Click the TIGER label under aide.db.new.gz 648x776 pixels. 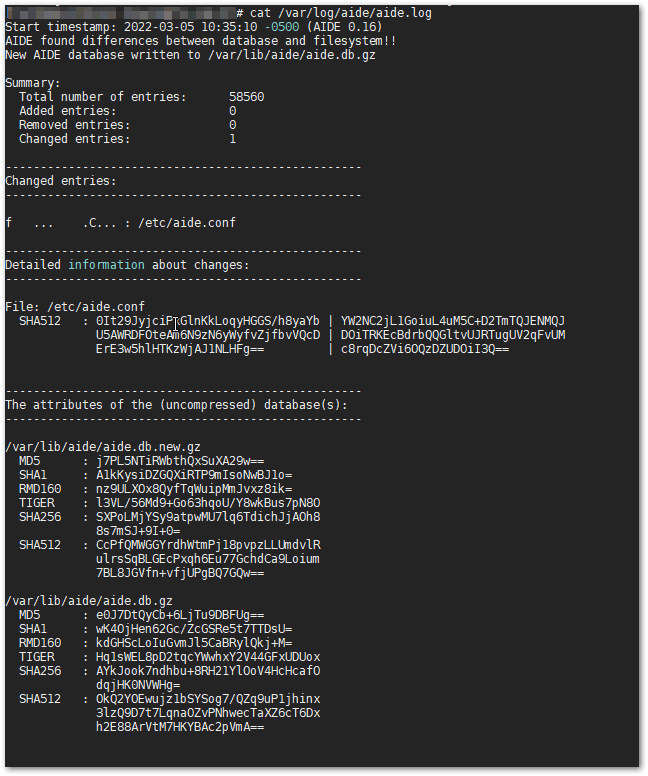click(x=37, y=503)
